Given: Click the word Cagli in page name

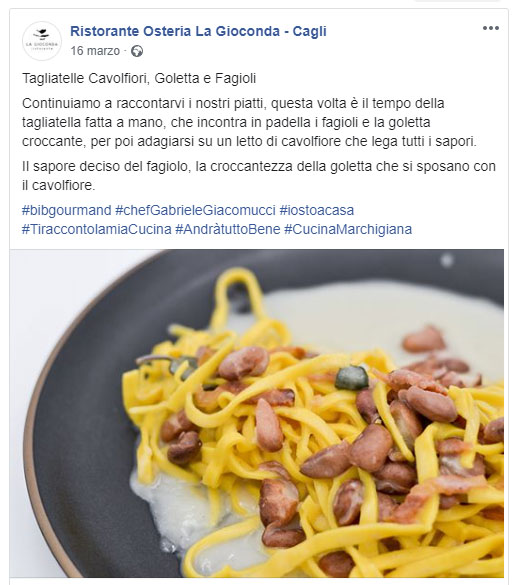Looking at the screenshot, I should 309,31.
